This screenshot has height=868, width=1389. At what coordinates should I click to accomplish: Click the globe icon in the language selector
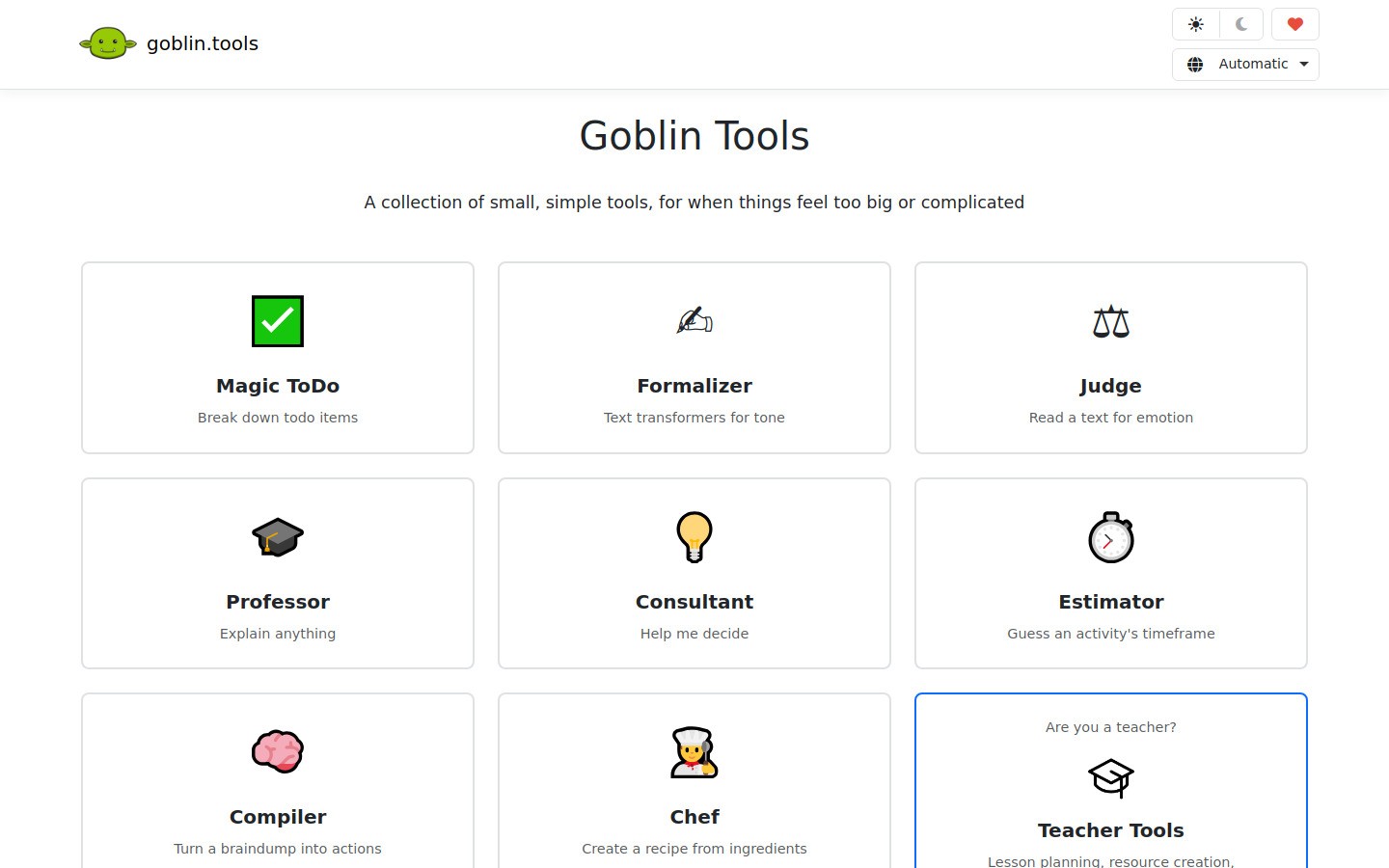click(1195, 64)
